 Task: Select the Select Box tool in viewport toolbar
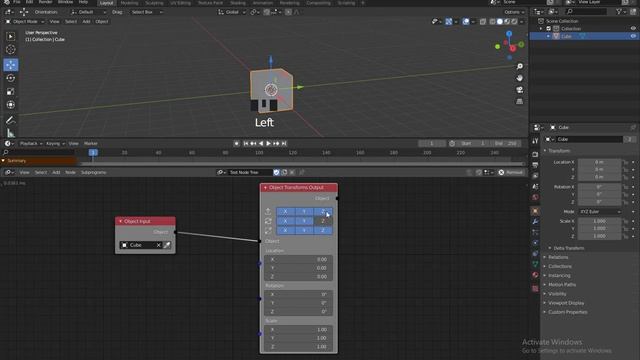(11, 36)
